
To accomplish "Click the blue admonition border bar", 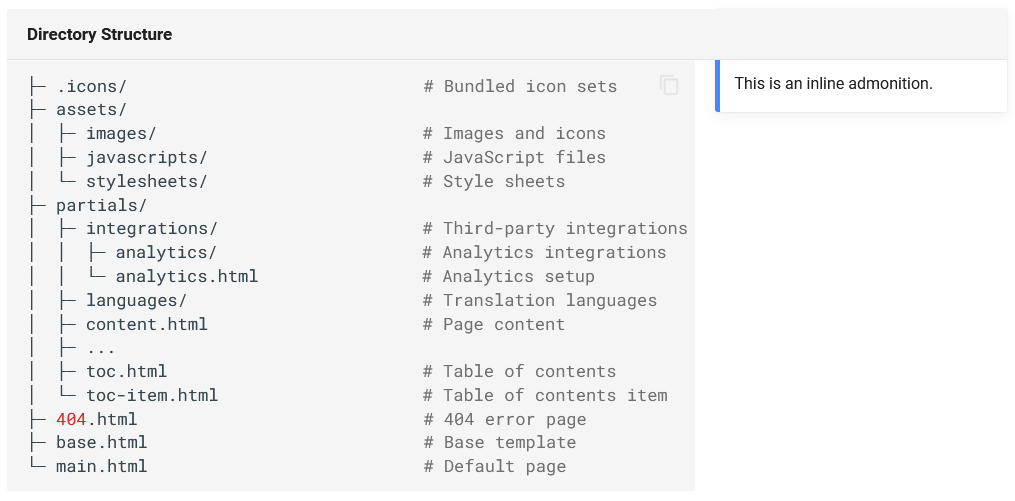I will [717, 85].
